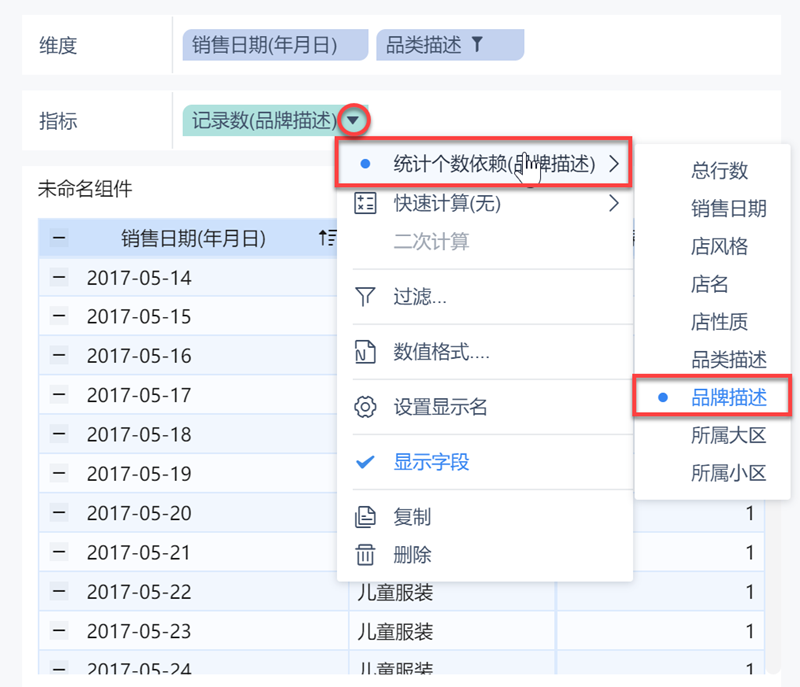Image resolution: width=800 pixels, height=687 pixels.
Task: Click the filter funnel icon on 品类描述
Action: tap(477, 44)
